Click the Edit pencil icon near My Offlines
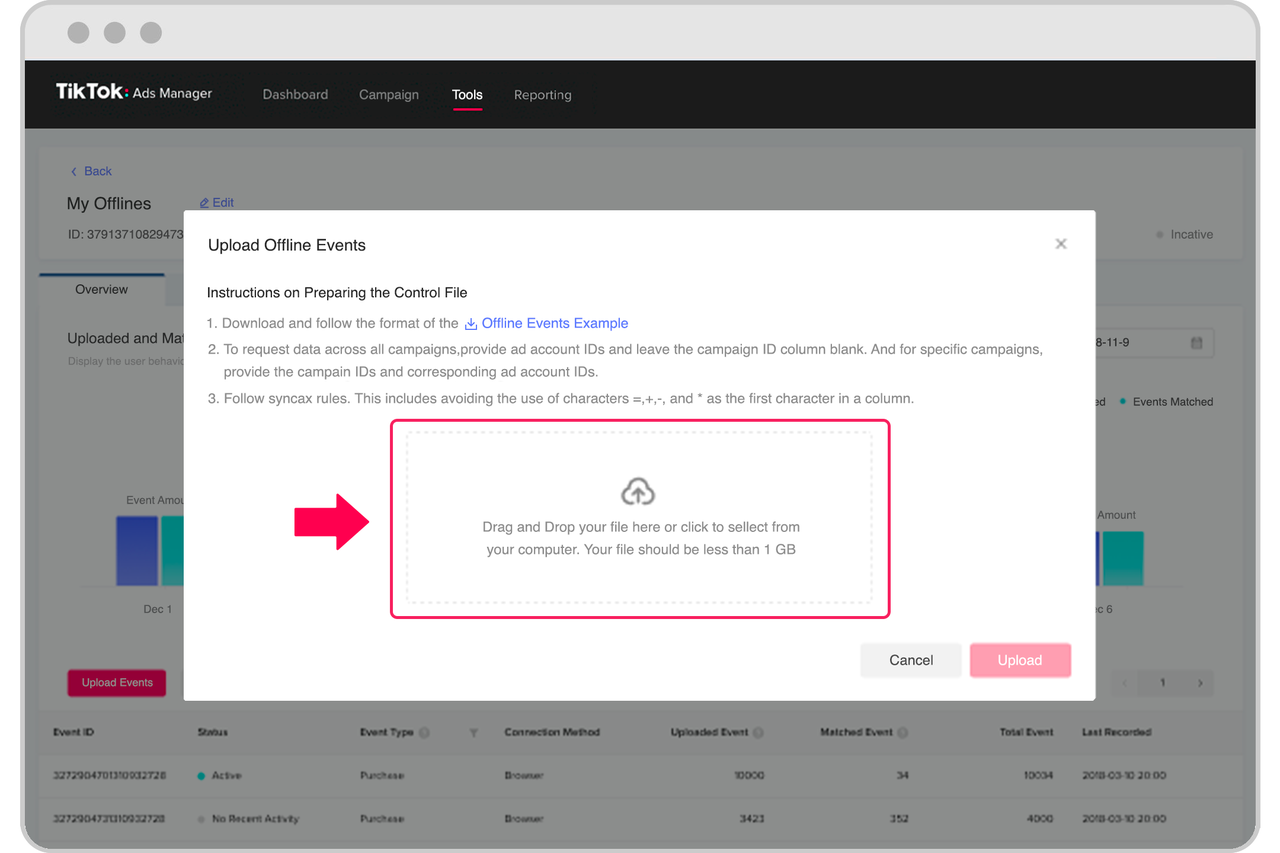The height and width of the screenshot is (853, 1280). [202, 202]
